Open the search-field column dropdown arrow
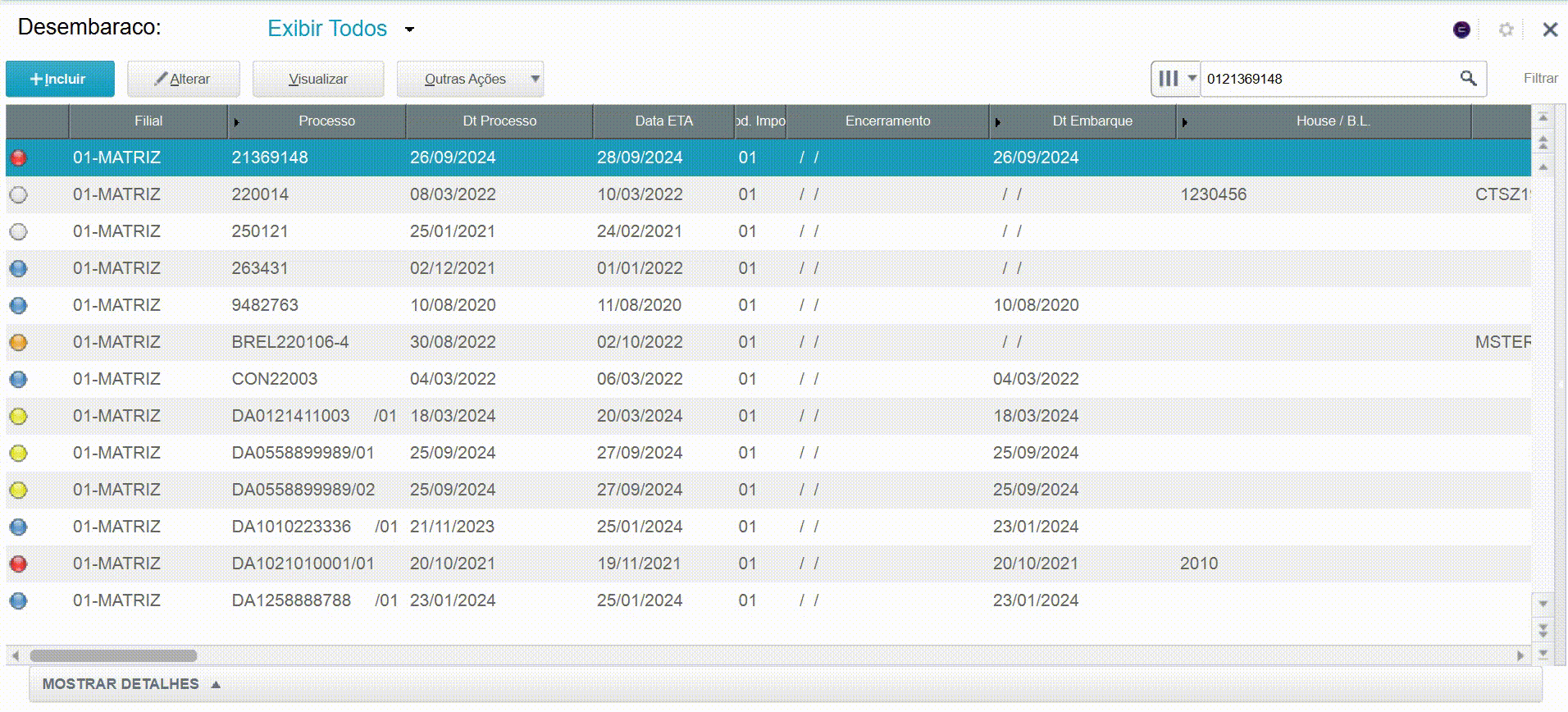 [x=1192, y=78]
